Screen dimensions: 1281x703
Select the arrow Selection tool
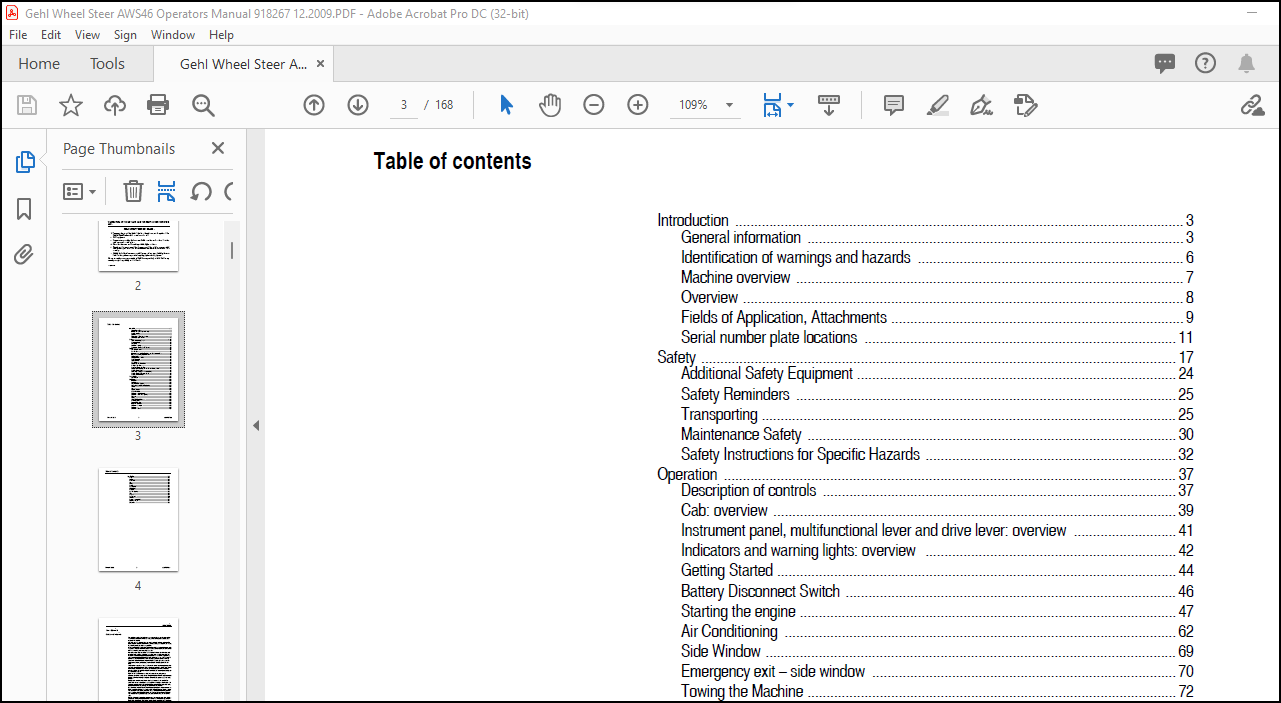[506, 105]
